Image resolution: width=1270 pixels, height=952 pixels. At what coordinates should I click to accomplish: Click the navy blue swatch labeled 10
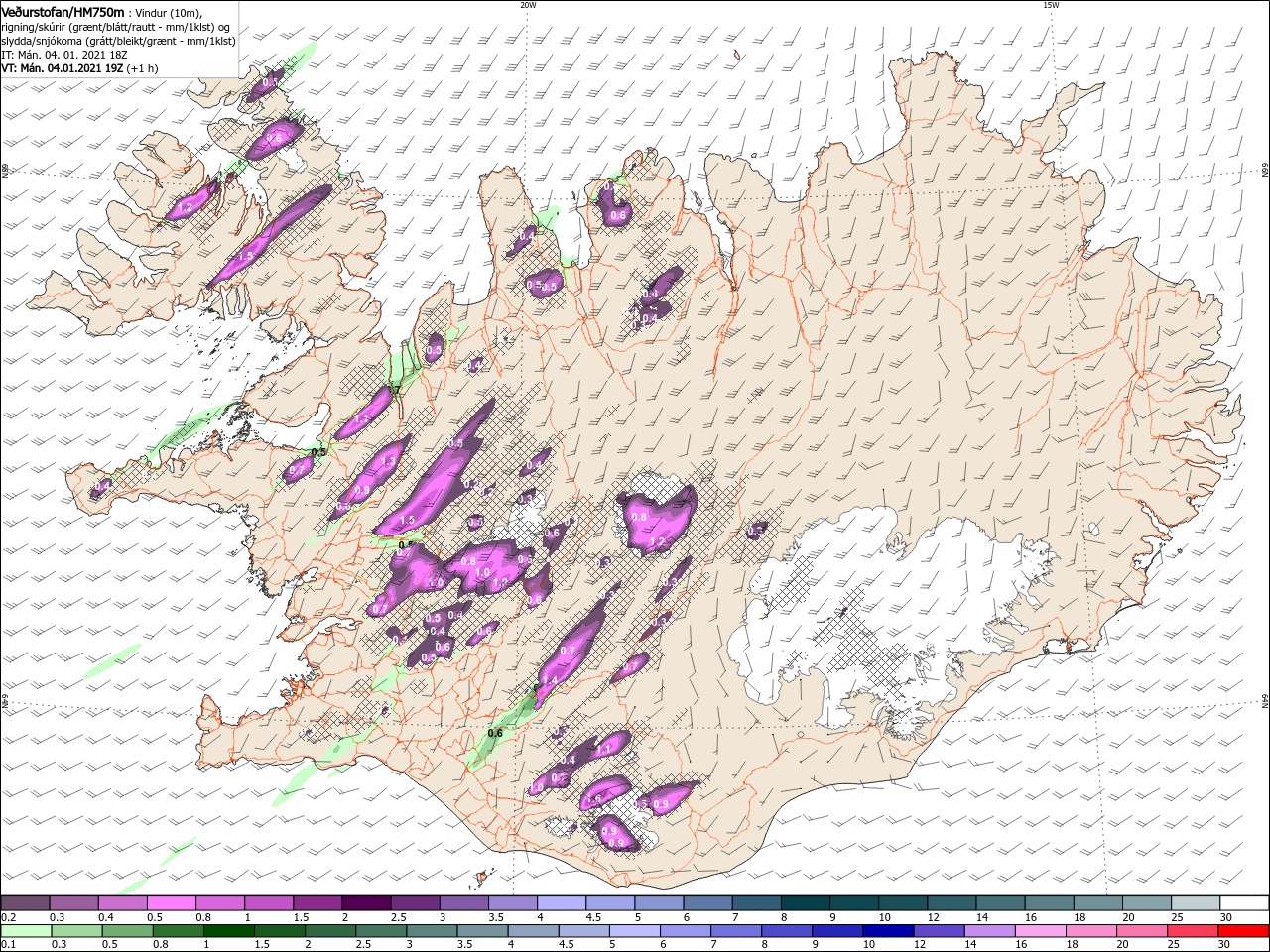tap(887, 931)
